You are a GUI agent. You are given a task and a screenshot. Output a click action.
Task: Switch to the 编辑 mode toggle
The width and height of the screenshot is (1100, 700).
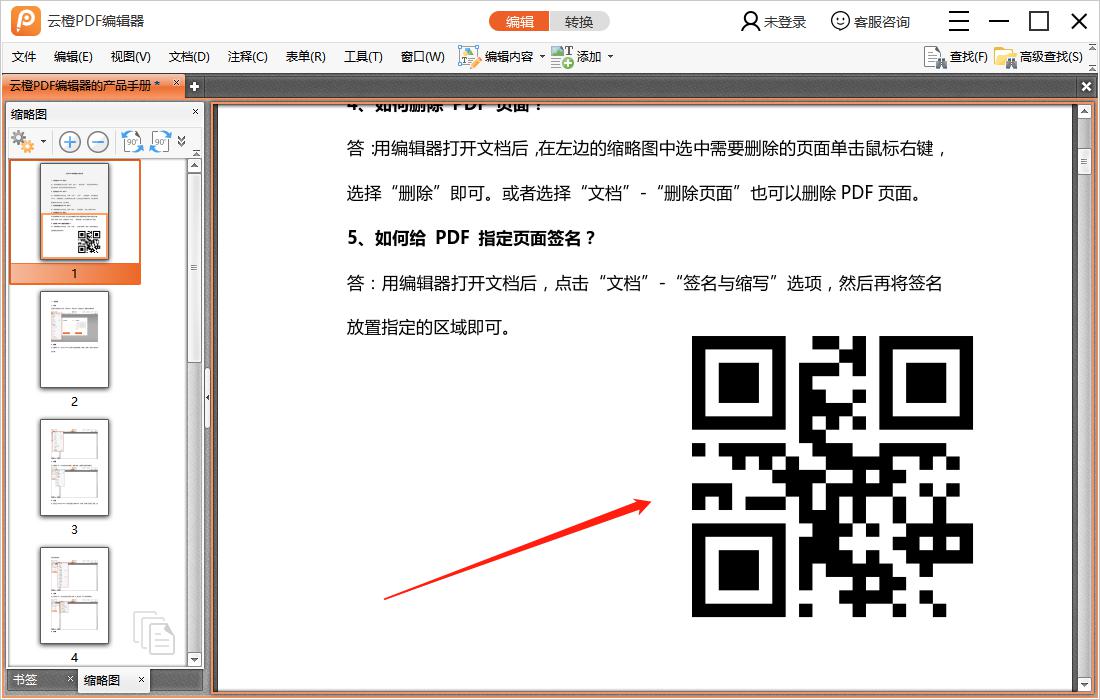[519, 22]
